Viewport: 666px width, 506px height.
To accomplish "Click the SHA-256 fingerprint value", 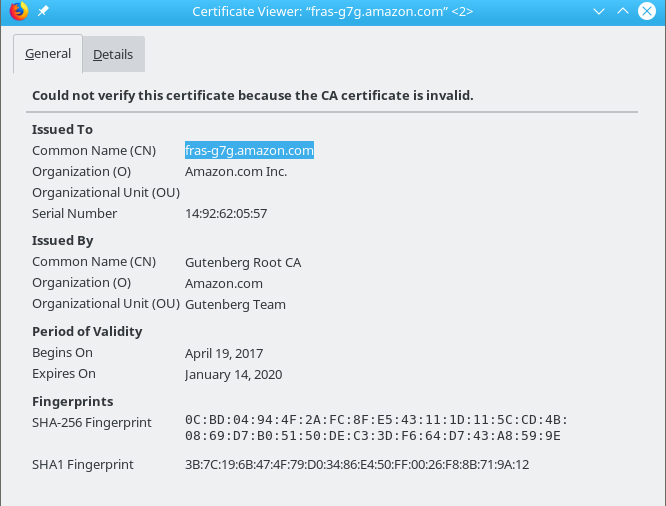I will 376,427.
